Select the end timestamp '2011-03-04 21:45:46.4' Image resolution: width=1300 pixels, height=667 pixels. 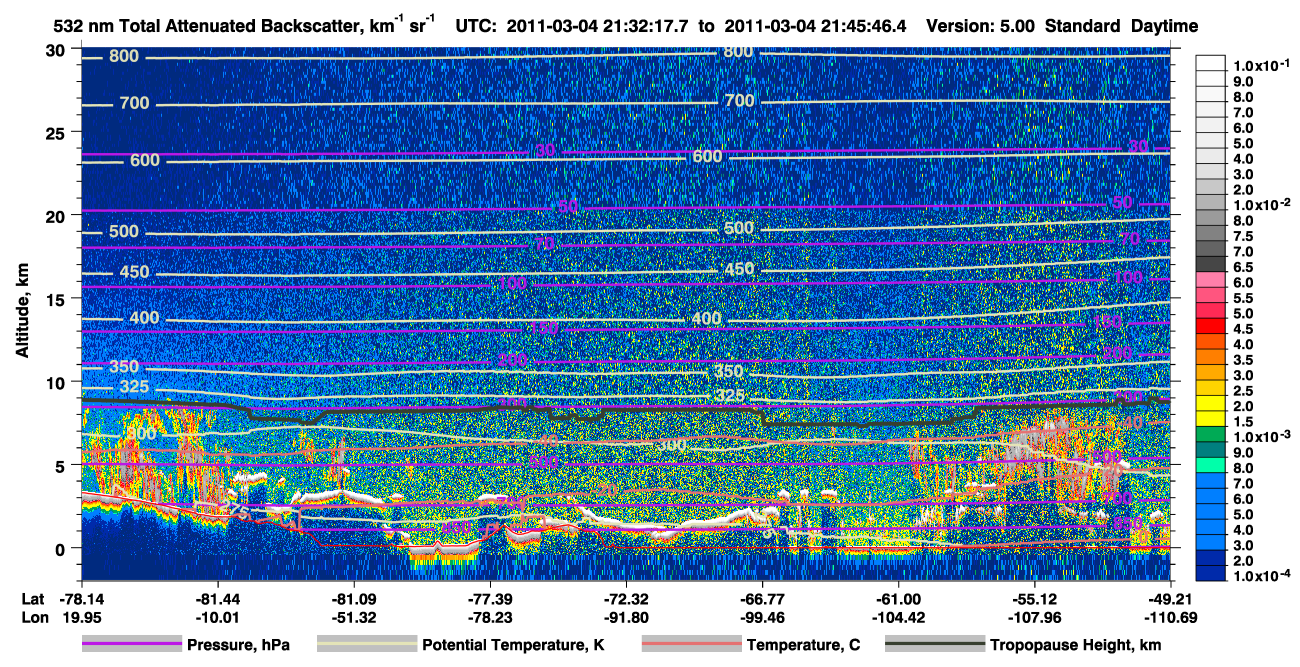point(817,26)
